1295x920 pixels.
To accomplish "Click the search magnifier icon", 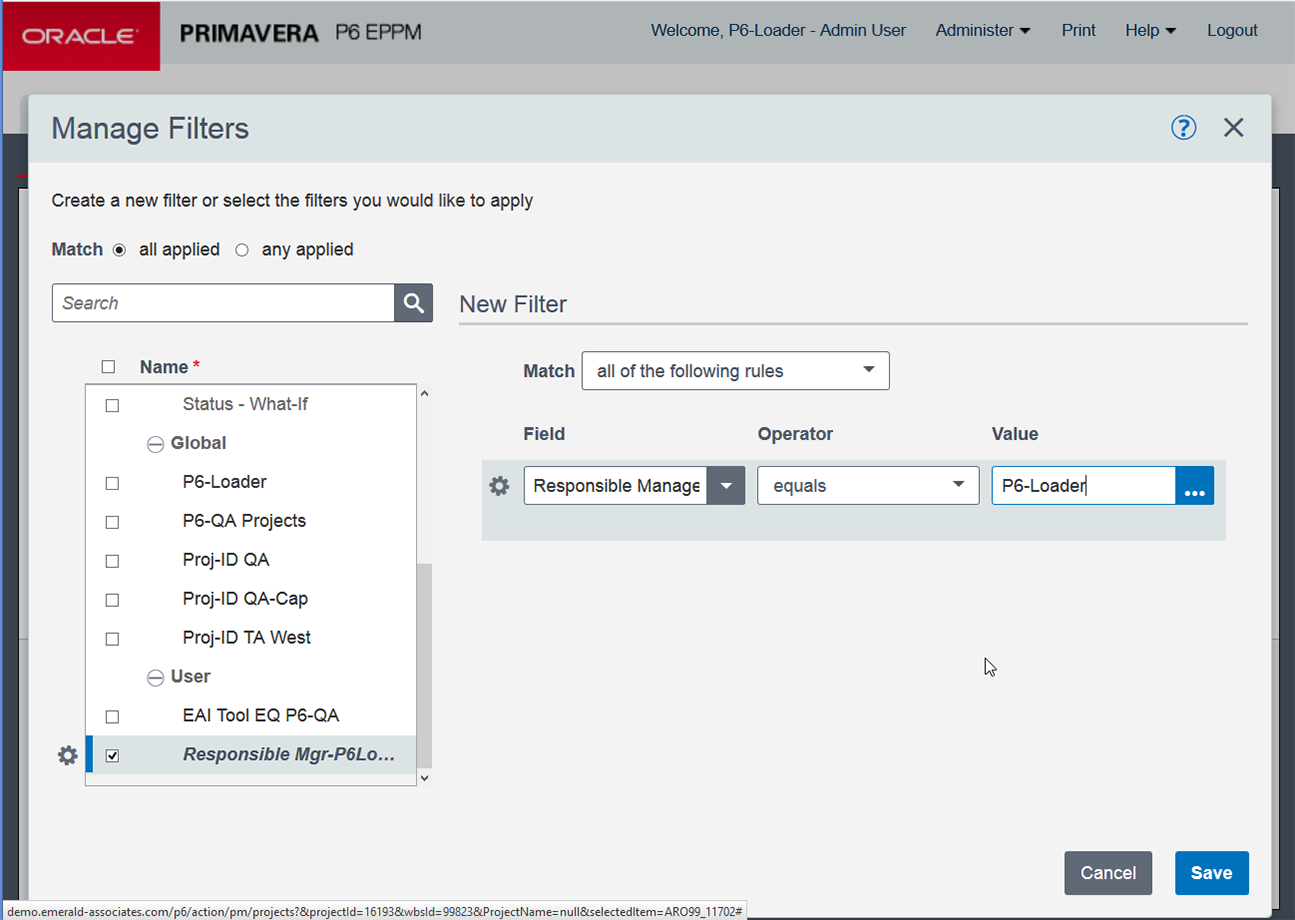I will (413, 302).
